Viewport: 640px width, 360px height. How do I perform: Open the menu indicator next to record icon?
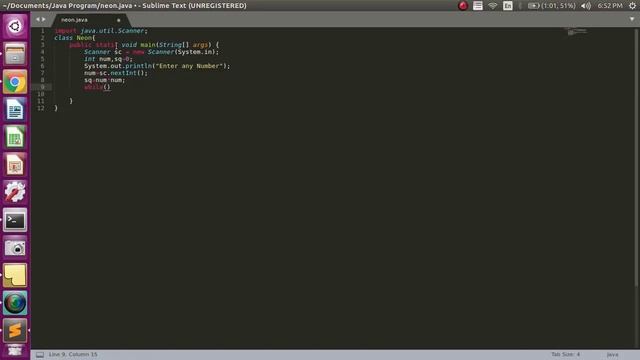click(x=478, y=6)
